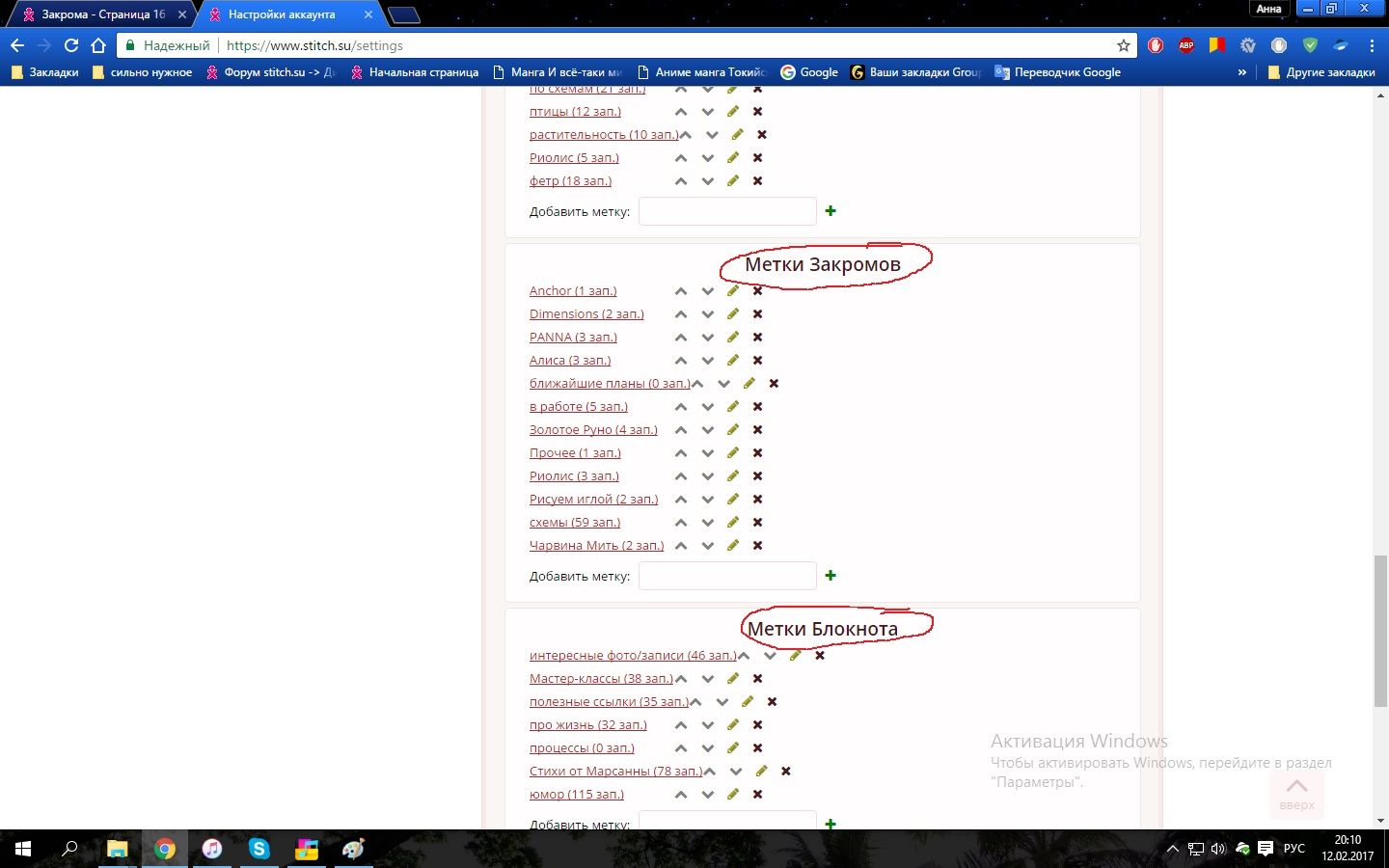Screen dimensions: 1389x868
Task: Move the Золотое Руно tag down
Action: click(708, 430)
